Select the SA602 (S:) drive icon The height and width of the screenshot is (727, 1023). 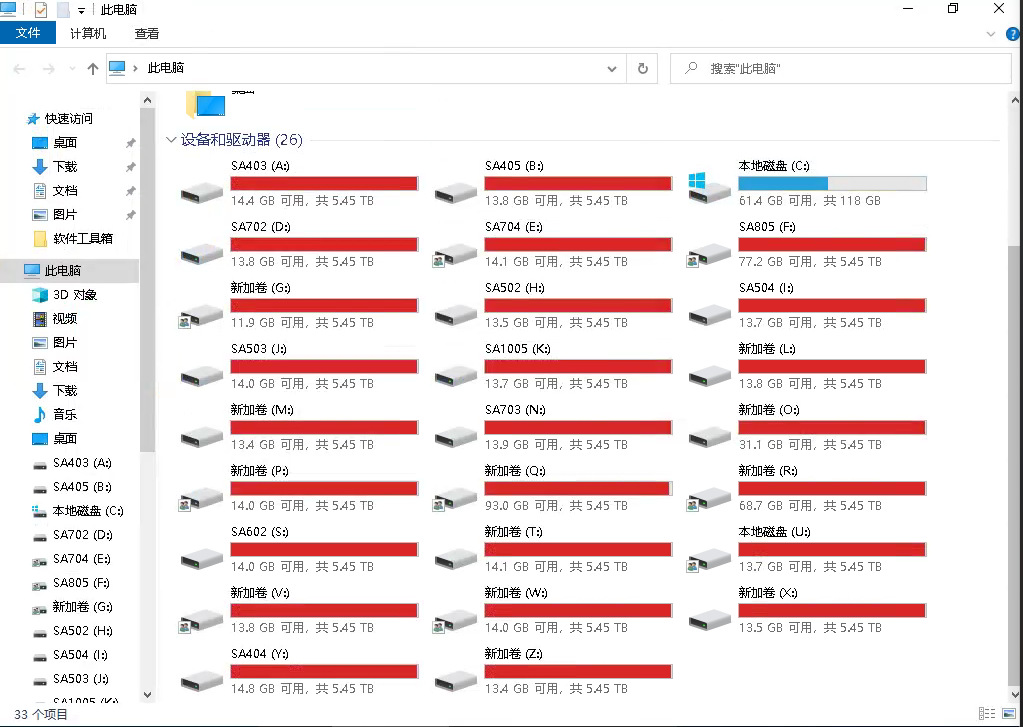pos(202,559)
